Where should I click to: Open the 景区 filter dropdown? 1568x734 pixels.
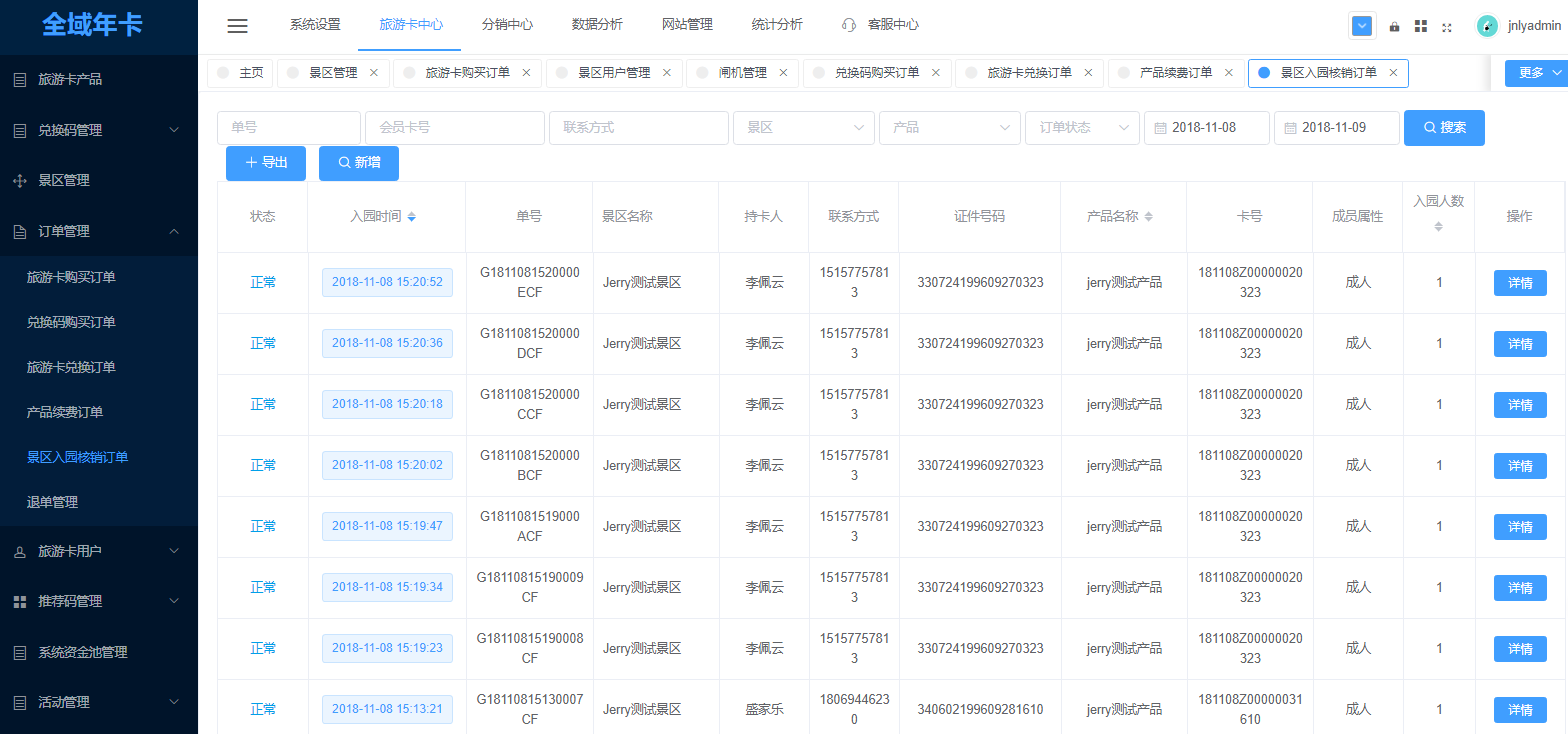point(804,128)
